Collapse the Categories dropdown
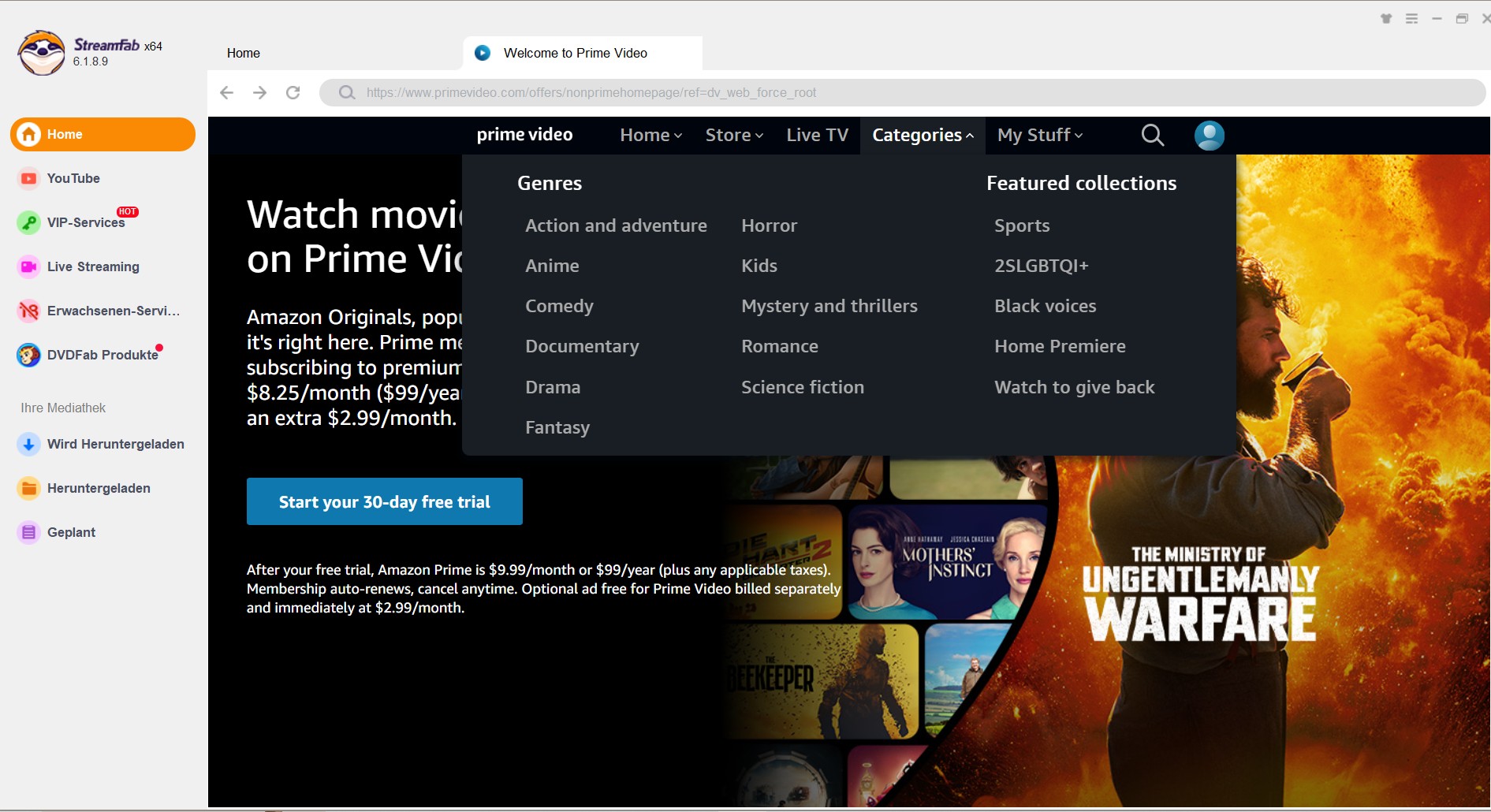The image size is (1491, 812). coord(923,135)
